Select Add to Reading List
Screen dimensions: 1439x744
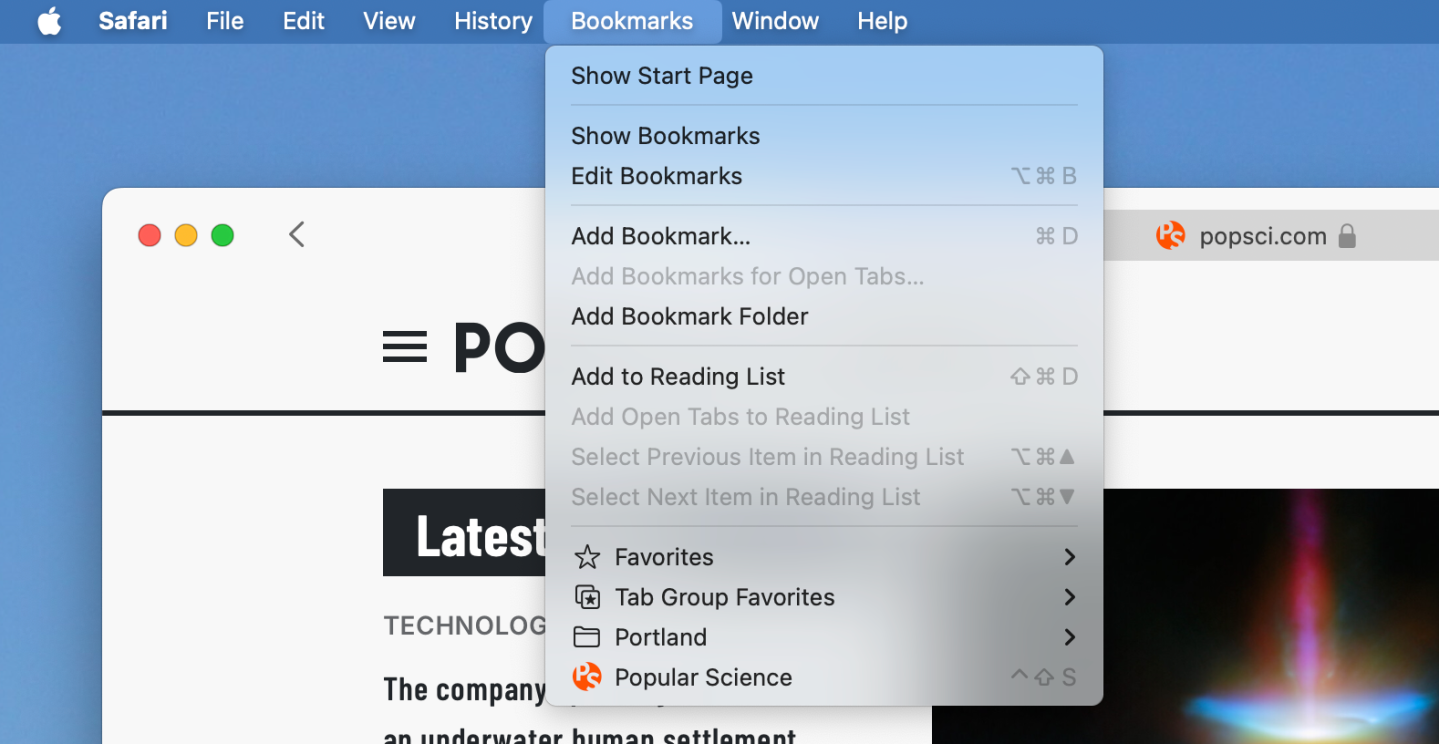[678, 377]
